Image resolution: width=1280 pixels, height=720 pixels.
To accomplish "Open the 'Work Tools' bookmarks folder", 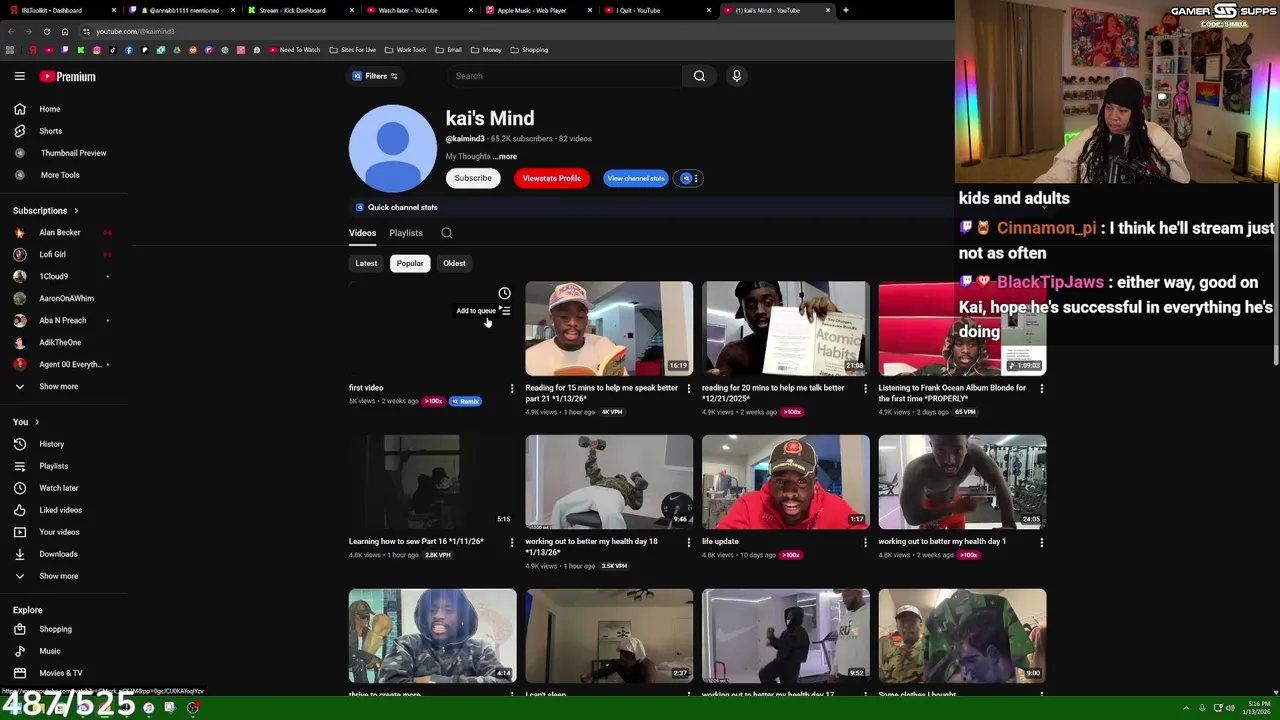I will [x=405, y=50].
